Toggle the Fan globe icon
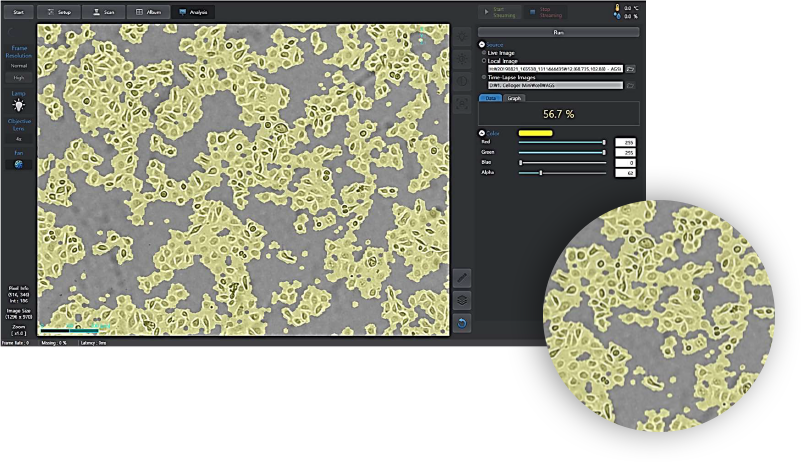Screen dimensions: 804x465 (18, 165)
